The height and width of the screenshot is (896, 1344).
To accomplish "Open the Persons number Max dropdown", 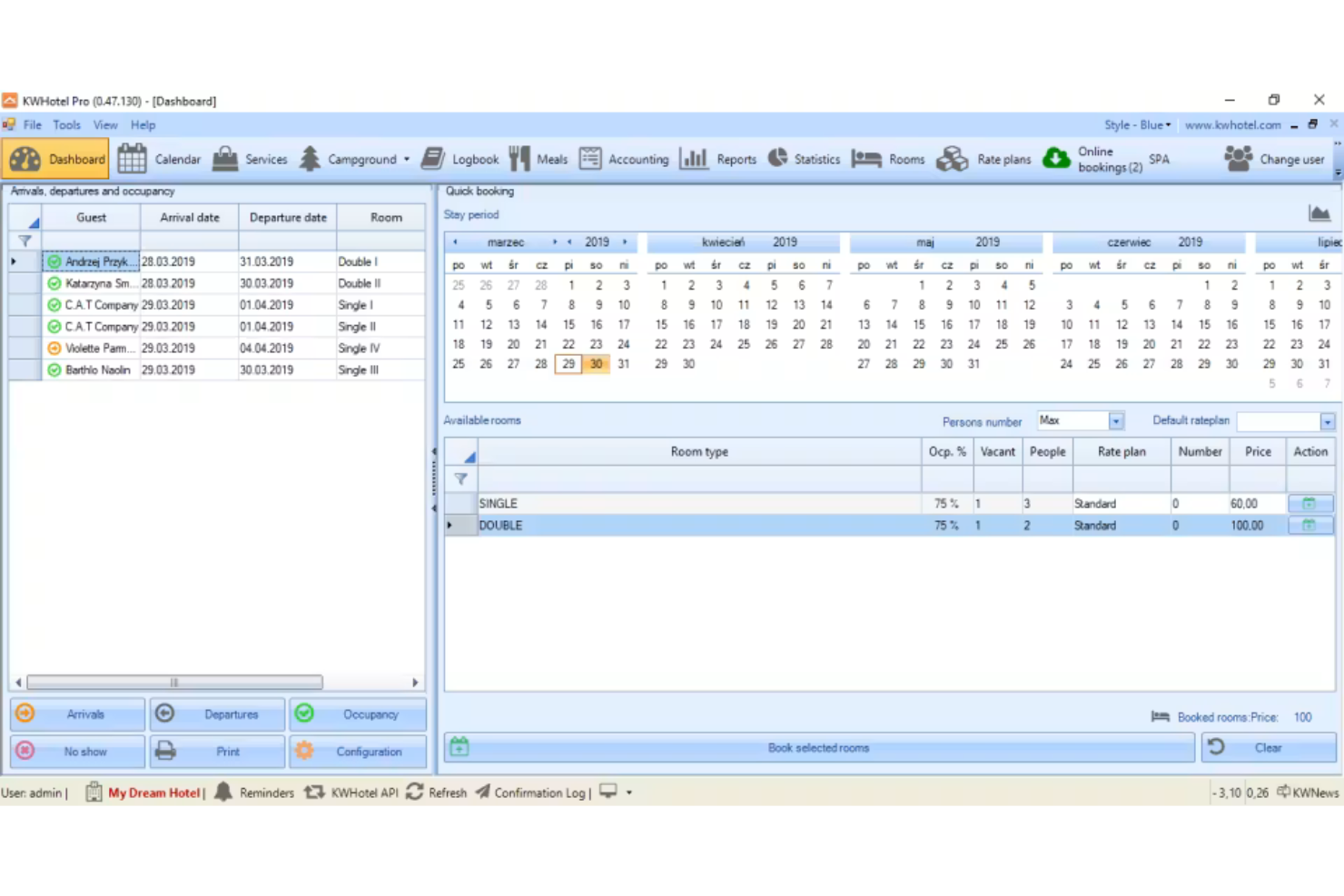I will click(x=1116, y=421).
